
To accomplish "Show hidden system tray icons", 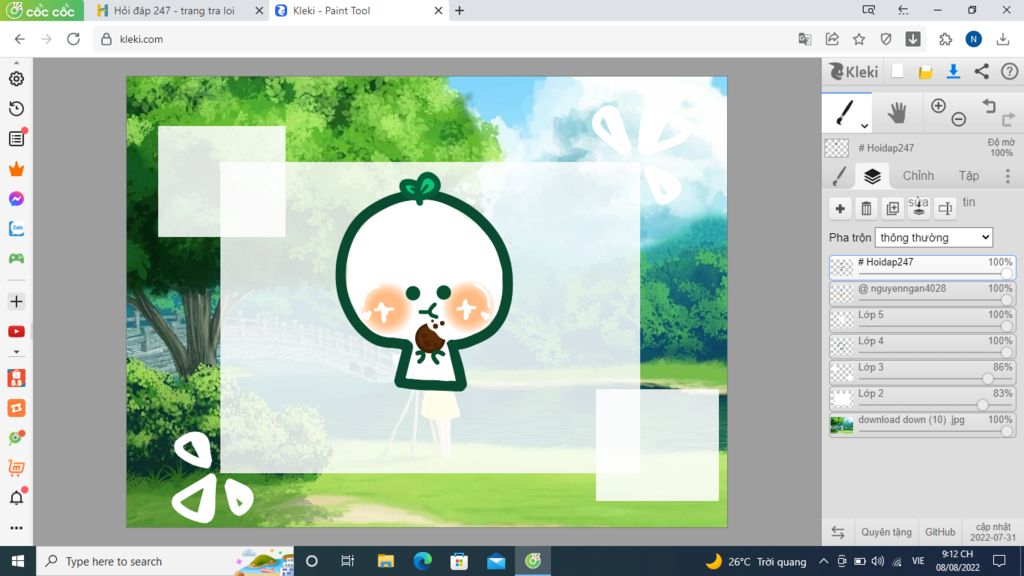I will tap(824, 562).
